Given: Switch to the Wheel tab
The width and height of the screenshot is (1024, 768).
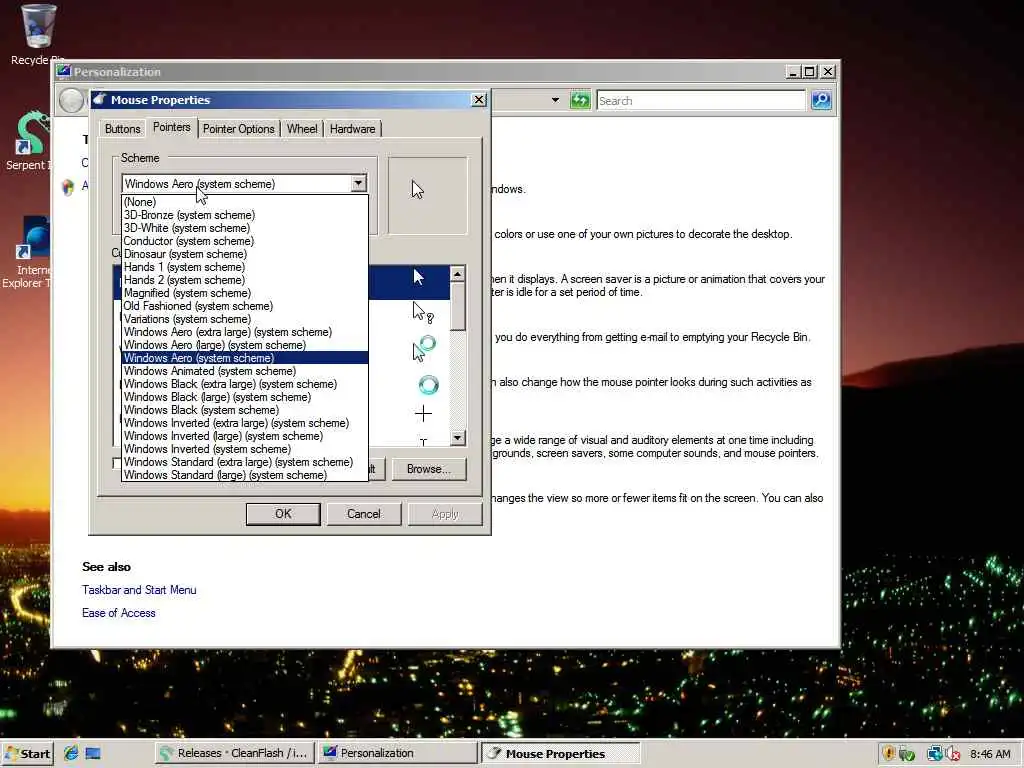Looking at the screenshot, I should click(x=302, y=129).
